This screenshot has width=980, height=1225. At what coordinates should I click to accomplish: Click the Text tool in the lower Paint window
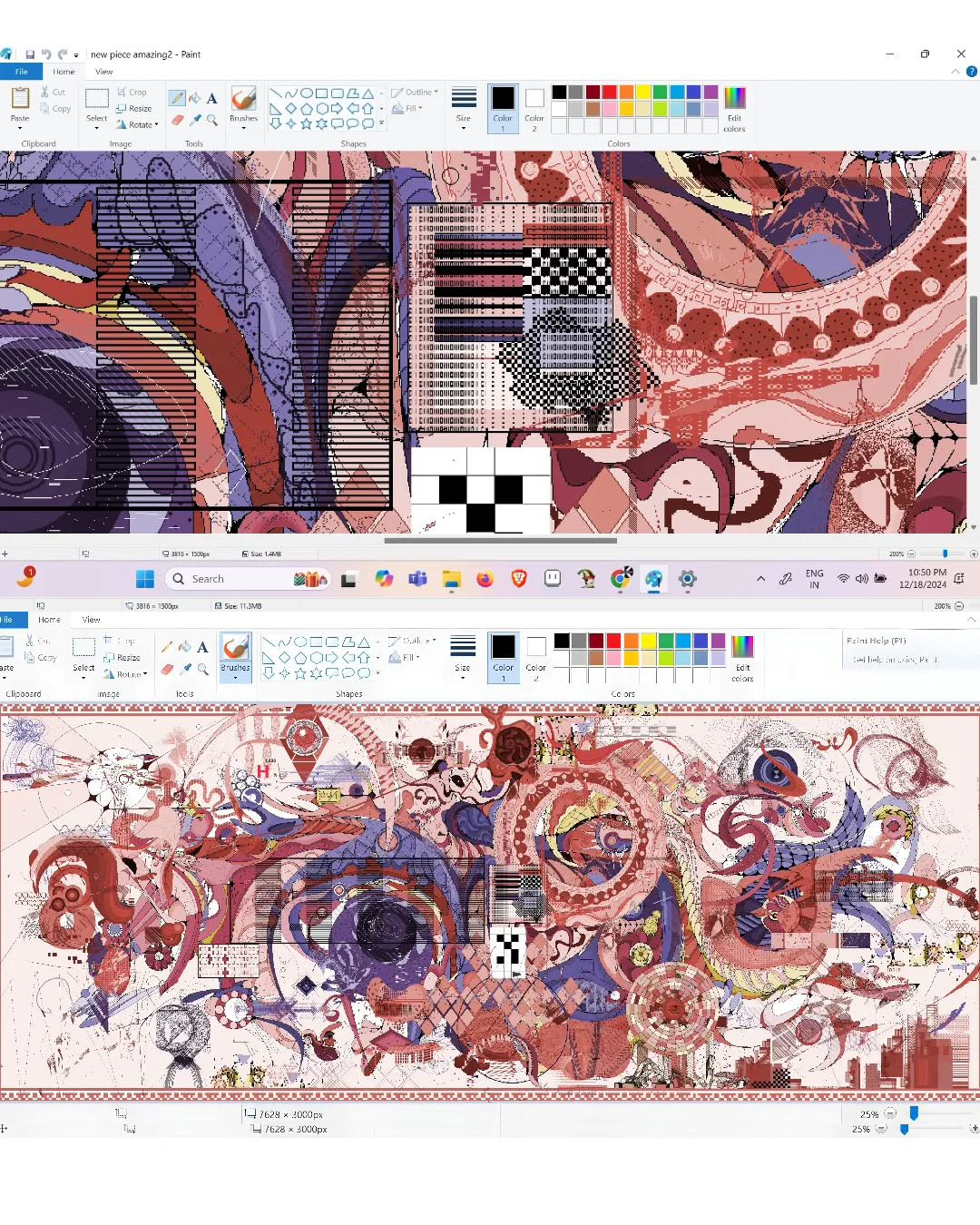click(202, 647)
